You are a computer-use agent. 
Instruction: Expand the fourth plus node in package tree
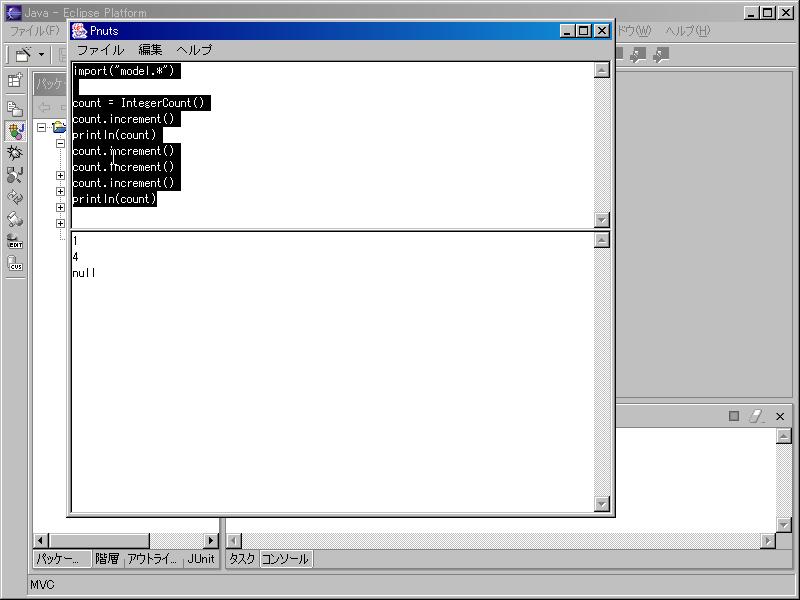(60, 223)
